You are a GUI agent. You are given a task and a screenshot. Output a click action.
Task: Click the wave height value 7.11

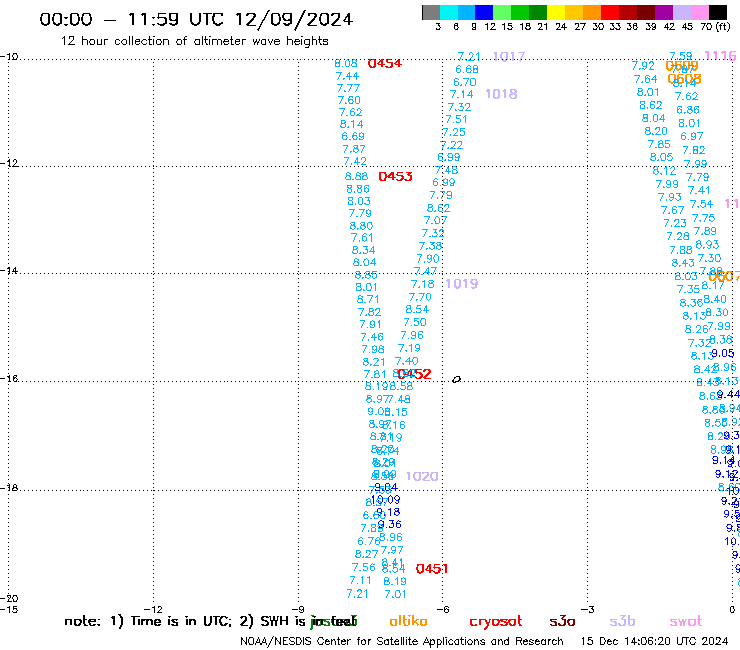click(361, 580)
